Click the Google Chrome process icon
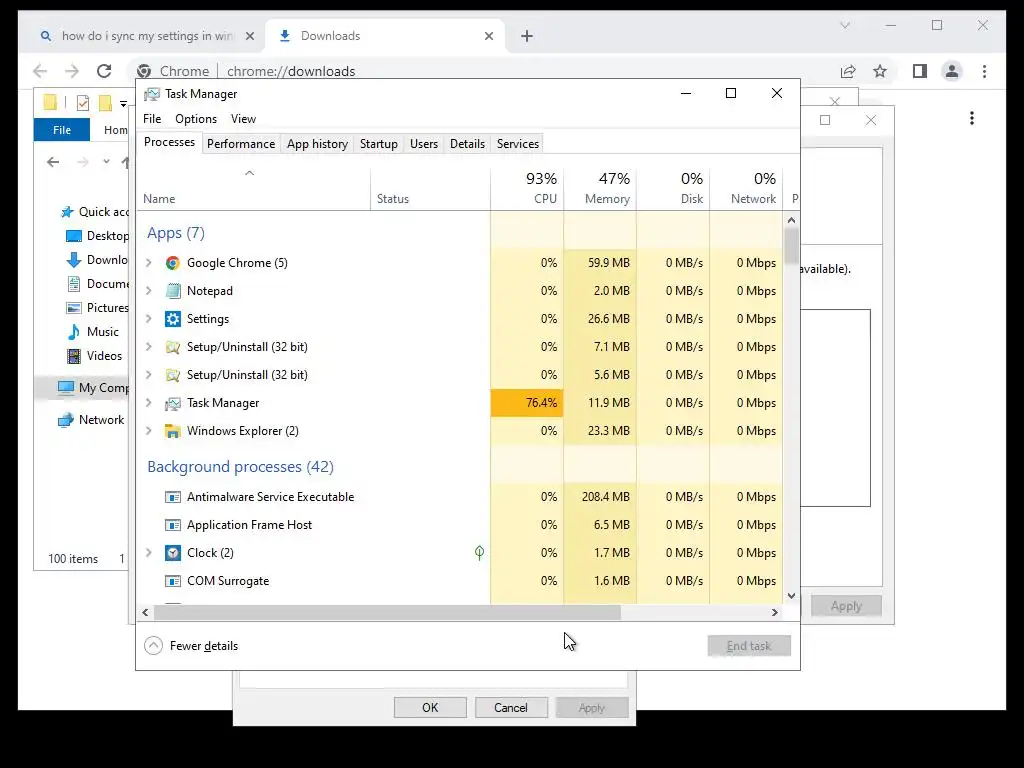This screenshot has width=1024, height=768. coord(172,263)
